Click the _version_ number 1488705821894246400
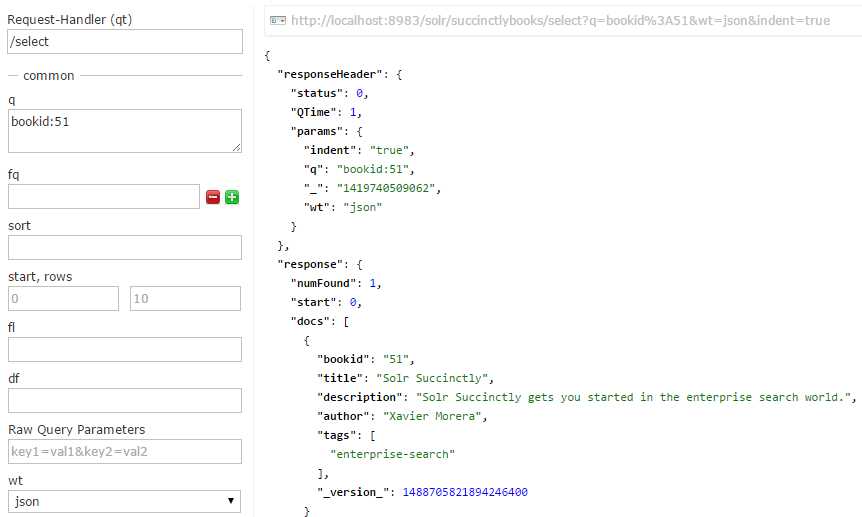 (x=465, y=492)
